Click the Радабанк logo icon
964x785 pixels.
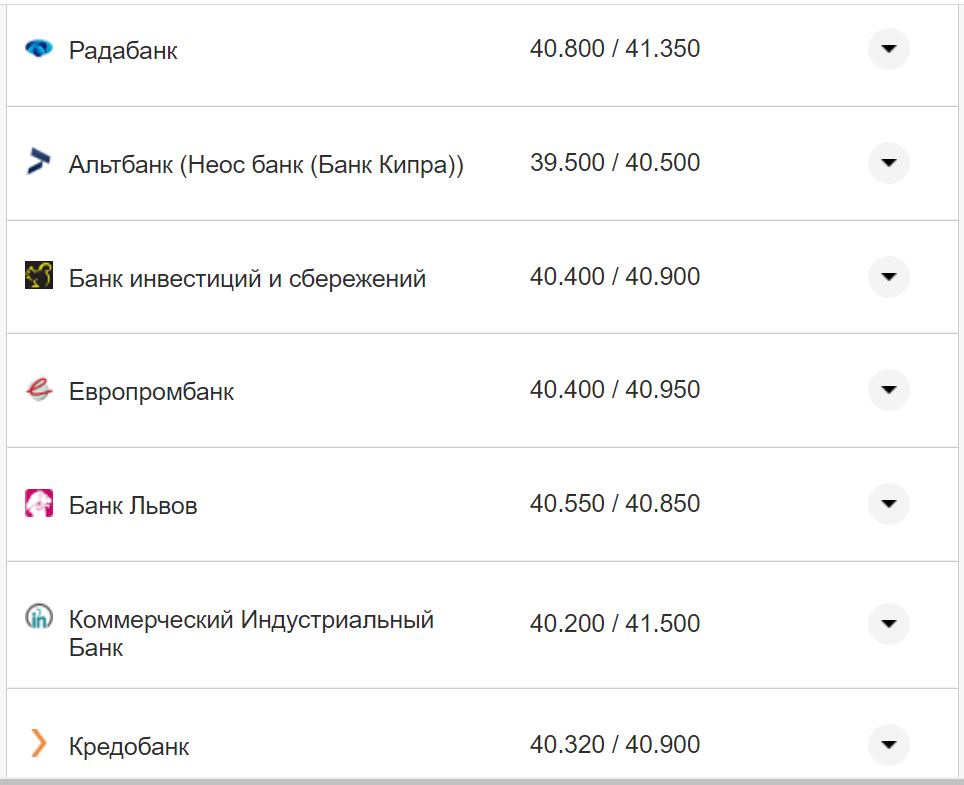coord(38,48)
